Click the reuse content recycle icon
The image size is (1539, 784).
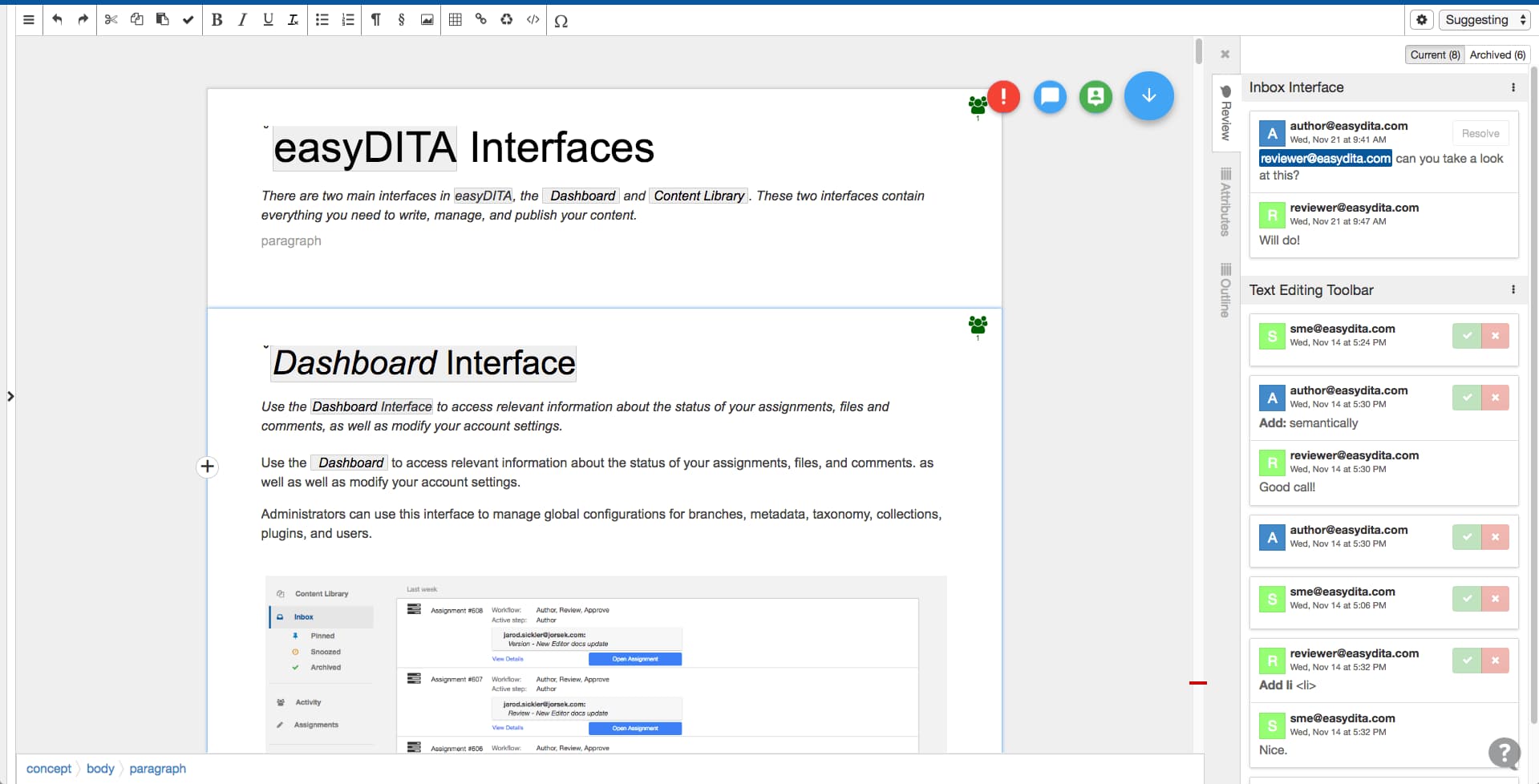point(507,20)
